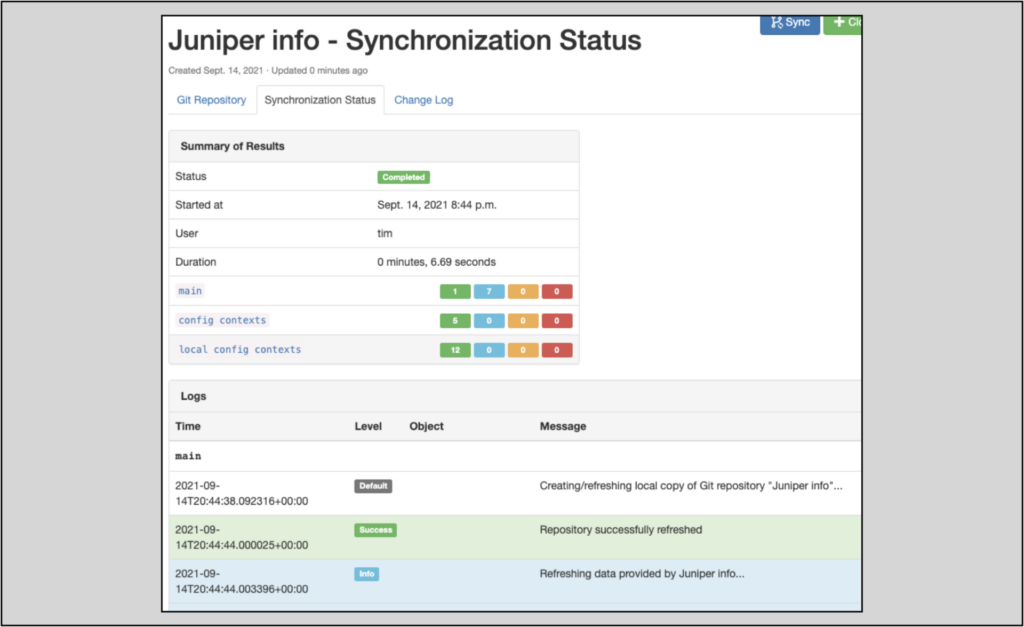Open the main branch link
The height and width of the screenshot is (627, 1024).
point(189,291)
